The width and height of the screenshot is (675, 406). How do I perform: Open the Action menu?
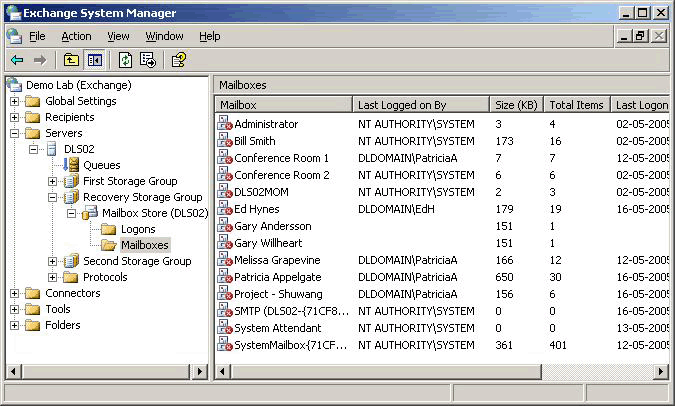click(76, 36)
